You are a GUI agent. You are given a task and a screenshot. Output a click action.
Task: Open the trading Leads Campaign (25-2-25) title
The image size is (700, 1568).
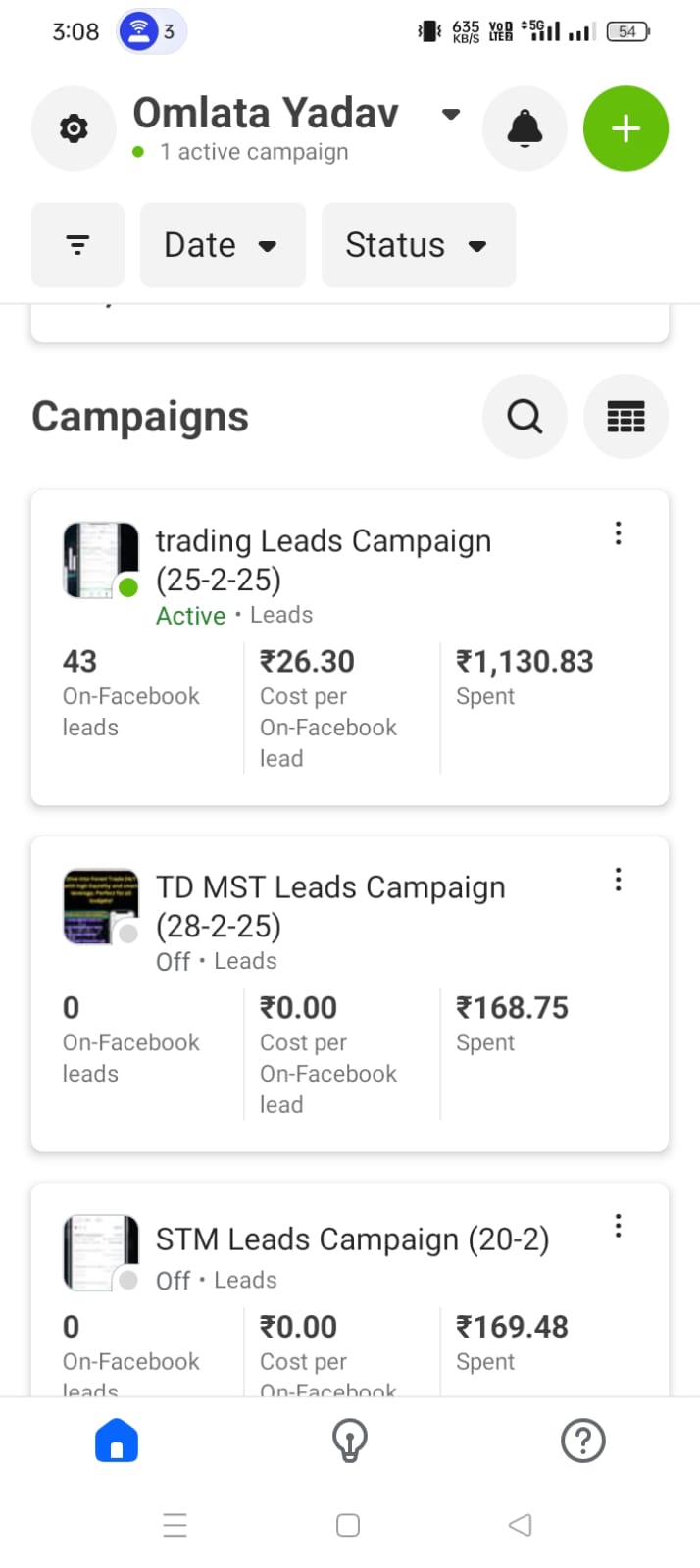point(323,560)
